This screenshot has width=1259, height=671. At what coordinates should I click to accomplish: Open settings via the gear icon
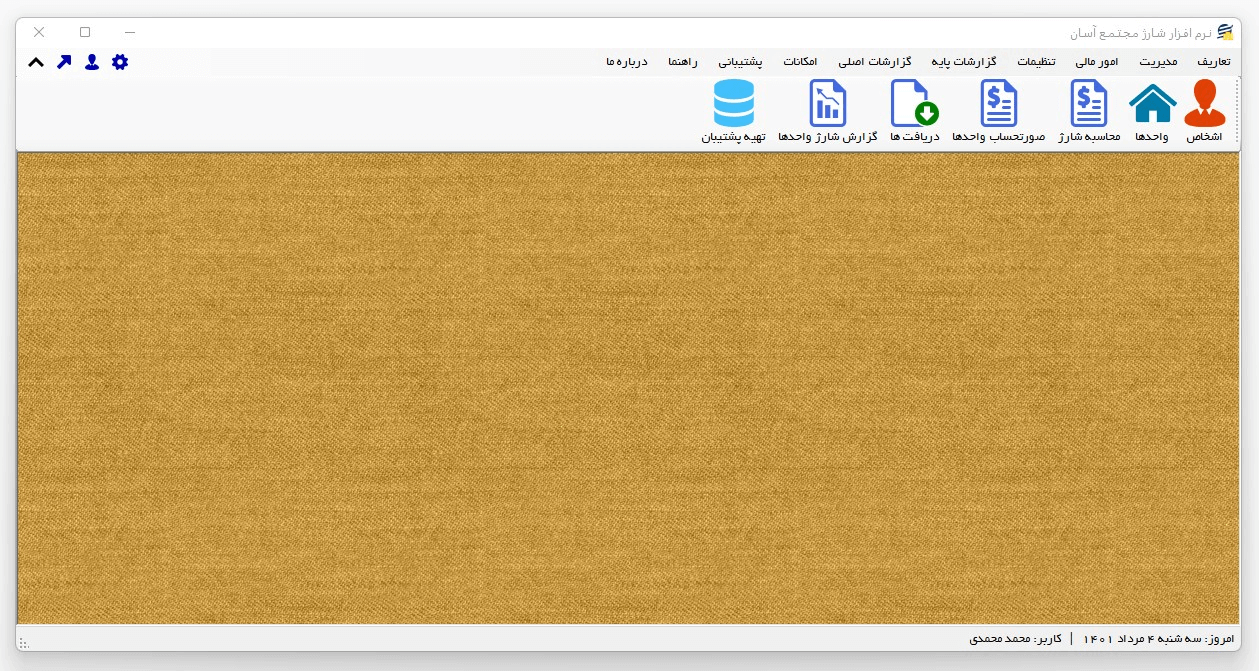120,62
